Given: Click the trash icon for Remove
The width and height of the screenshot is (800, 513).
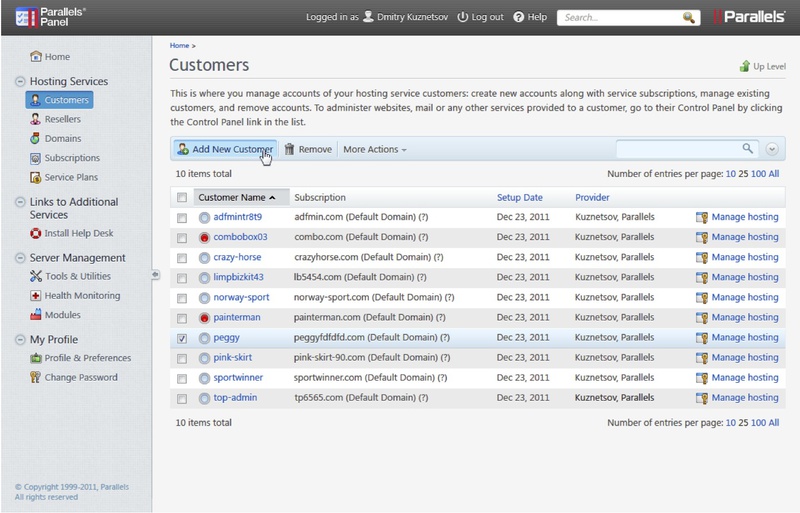Looking at the screenshot, I should 289,149.
